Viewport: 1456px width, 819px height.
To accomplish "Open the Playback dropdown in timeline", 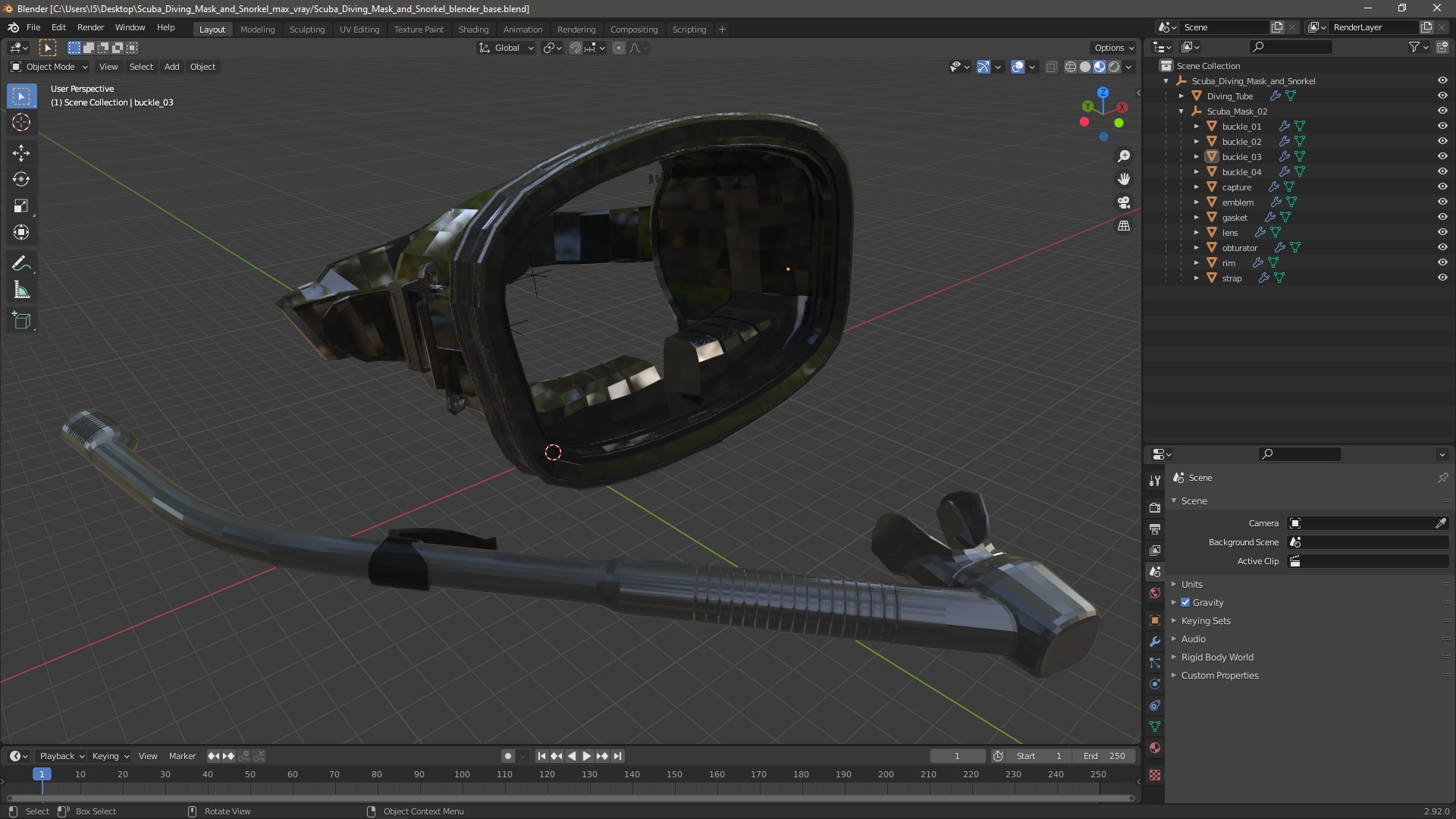I will tap(61, 756).
